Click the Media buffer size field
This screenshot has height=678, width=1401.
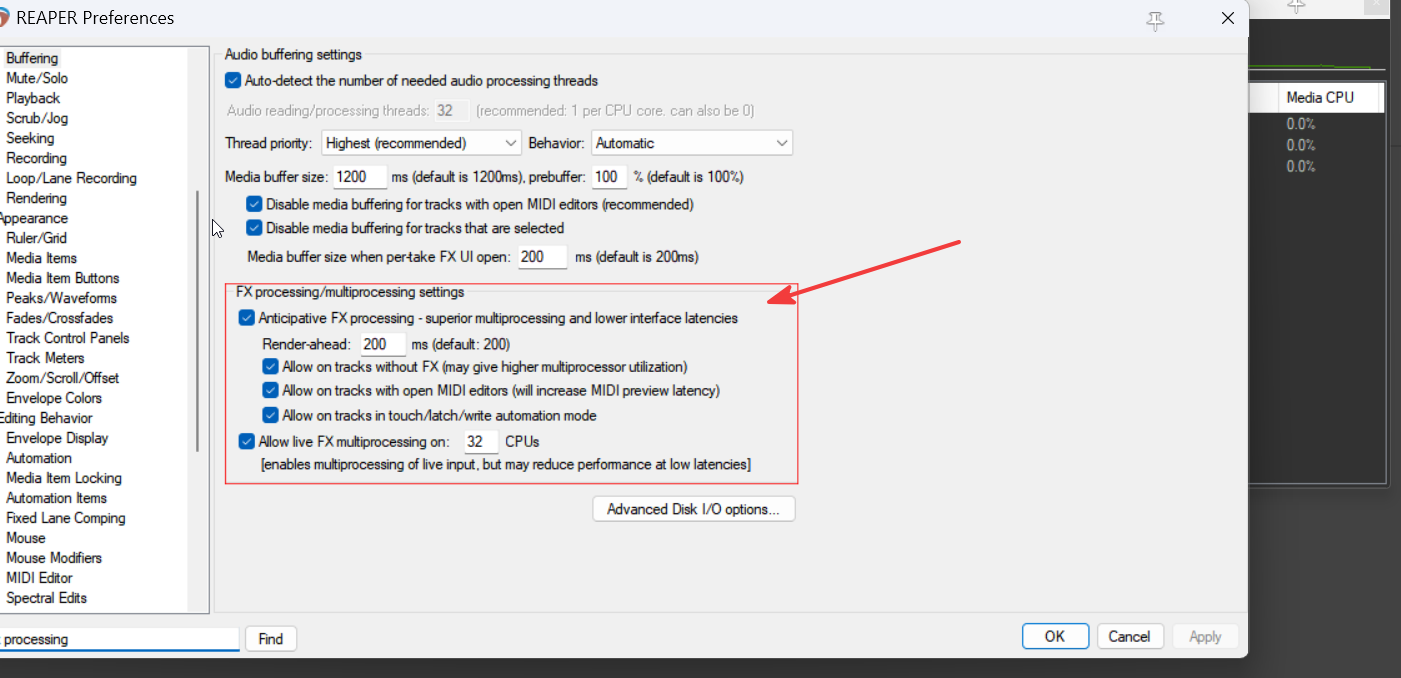(x=359, y=177)
